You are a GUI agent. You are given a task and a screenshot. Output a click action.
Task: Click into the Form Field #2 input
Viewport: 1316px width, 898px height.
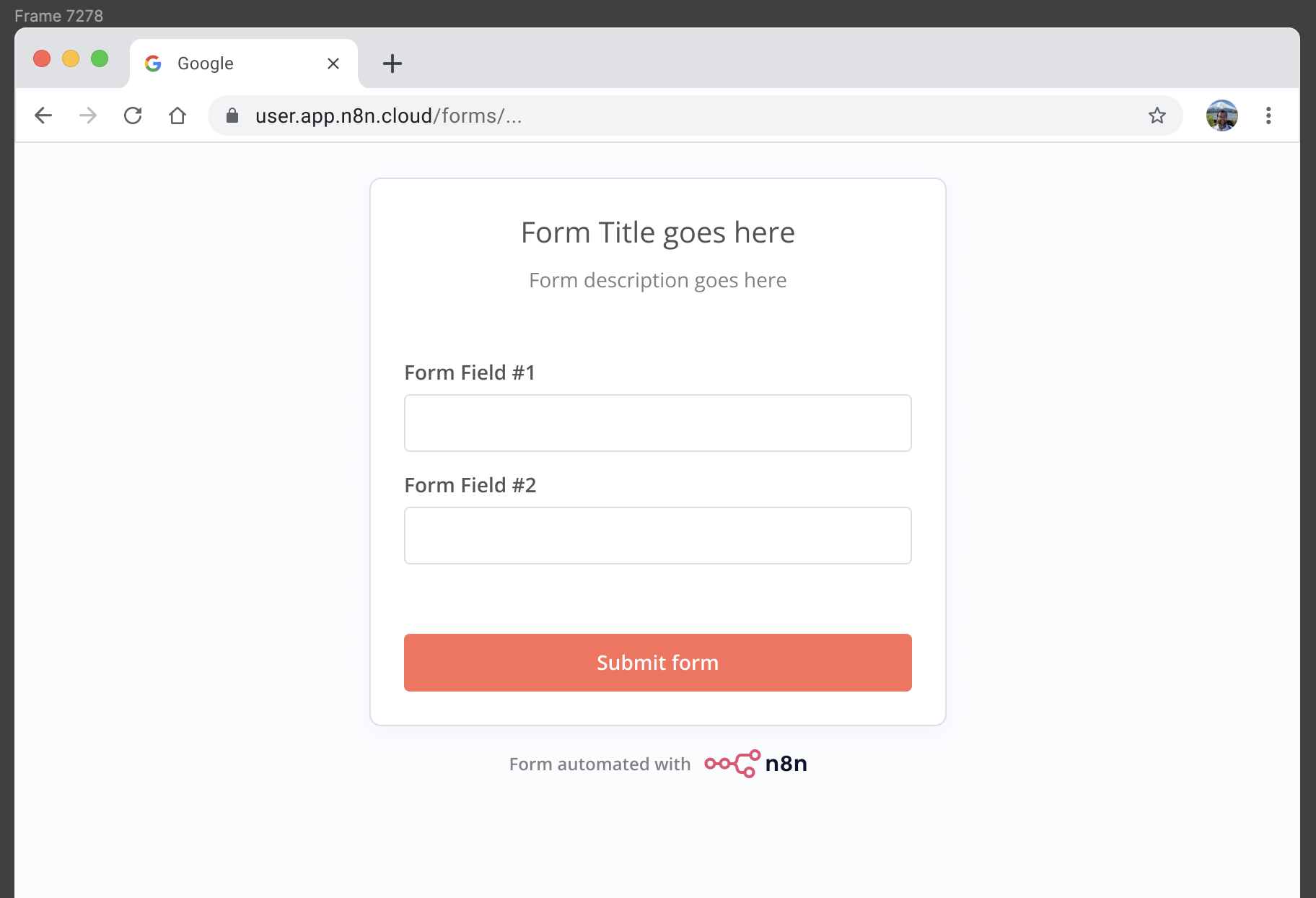pos(657,536)
